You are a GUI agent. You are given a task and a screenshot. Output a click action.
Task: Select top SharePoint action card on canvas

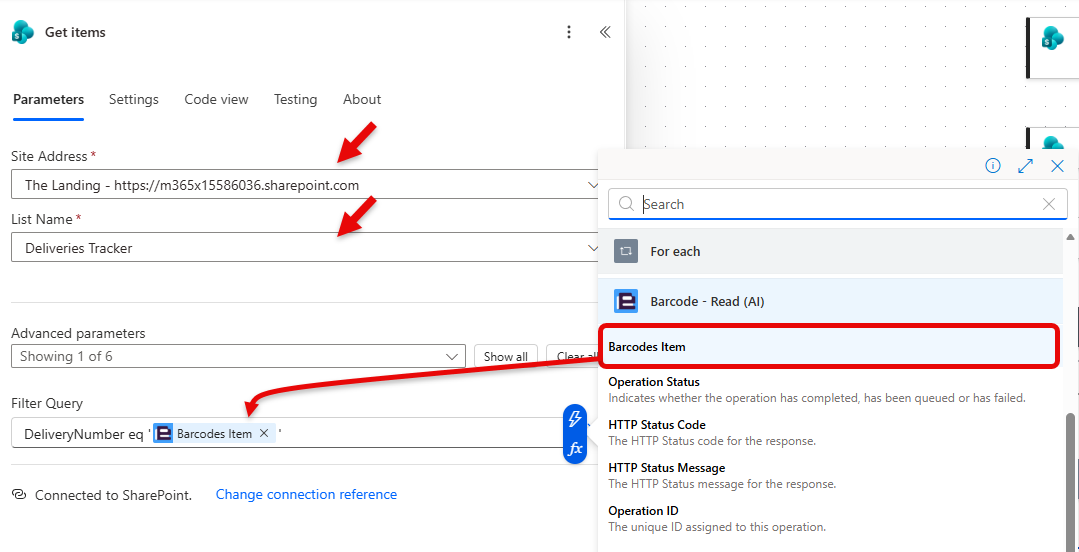tap(1053, 47)
